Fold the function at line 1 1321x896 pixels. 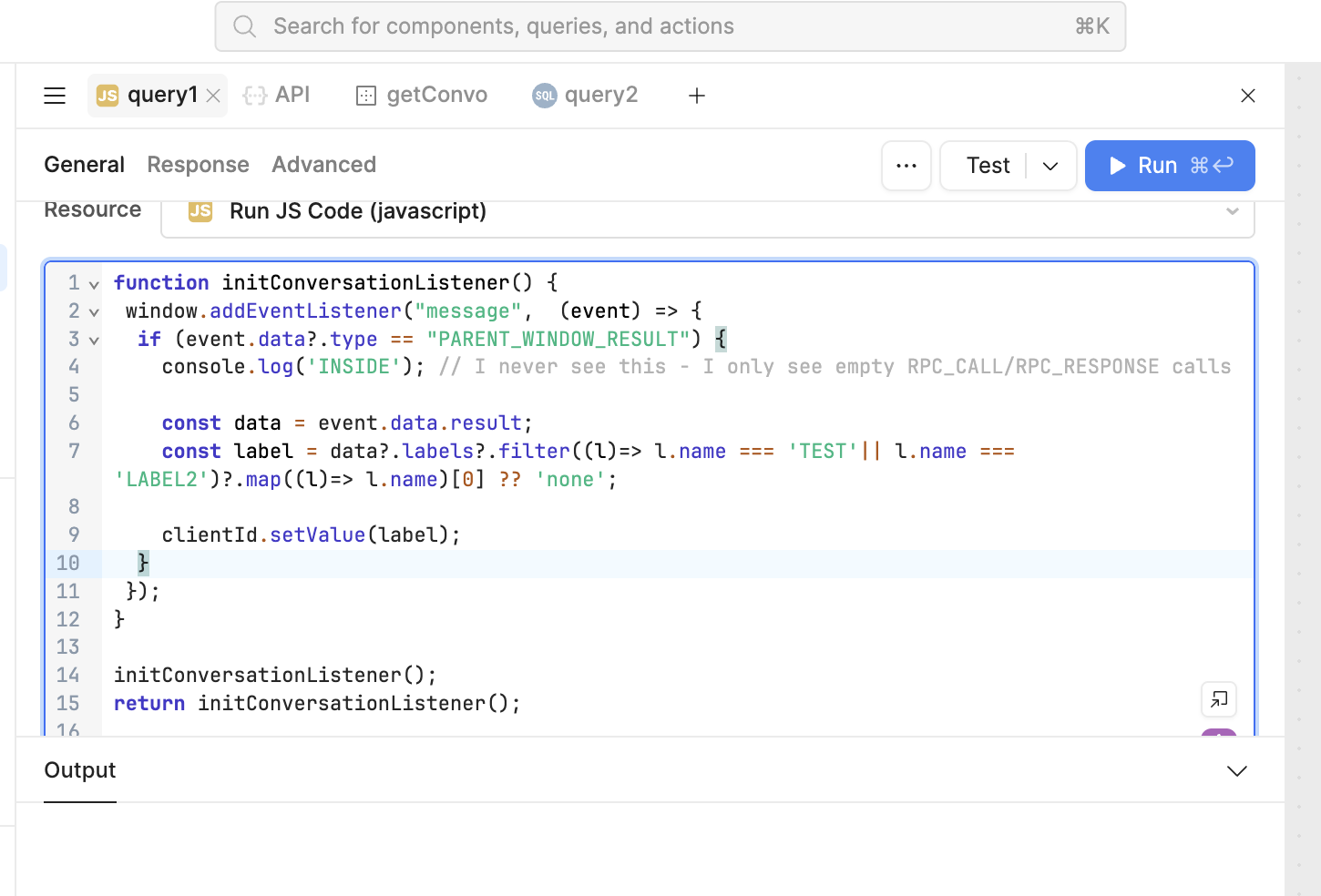click(x=94, y=284)
